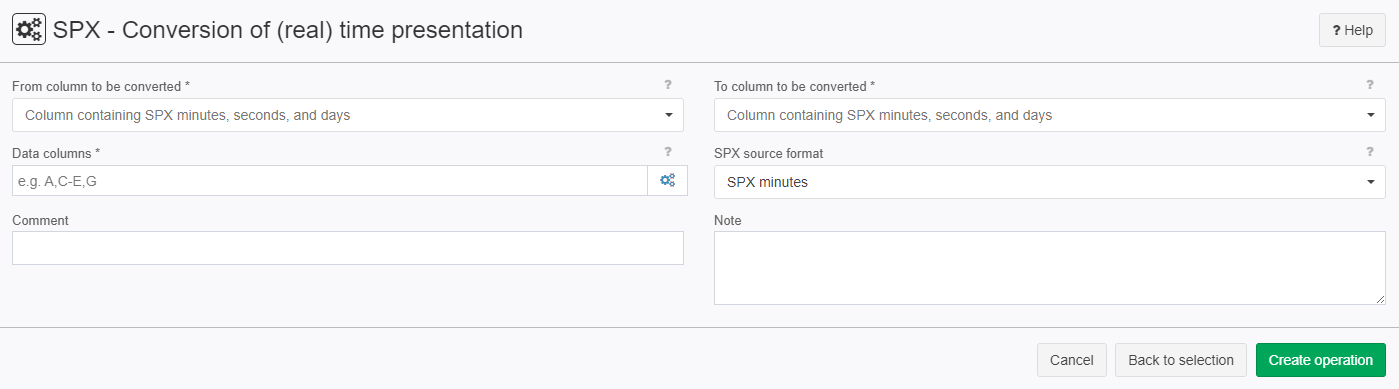Expand the To column to be converted dropdown

coord(1050,115)
